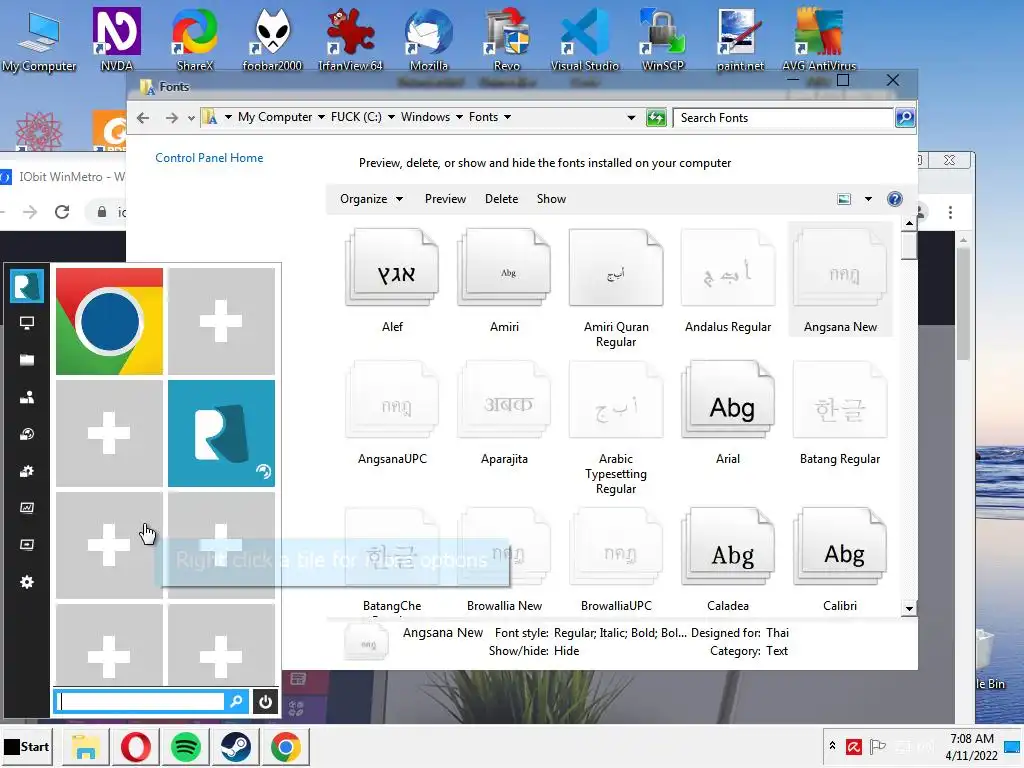Expand the Fonts breadcrumb arrow
Viewport: 1024px width, 768px height.
tap(507, 118)
